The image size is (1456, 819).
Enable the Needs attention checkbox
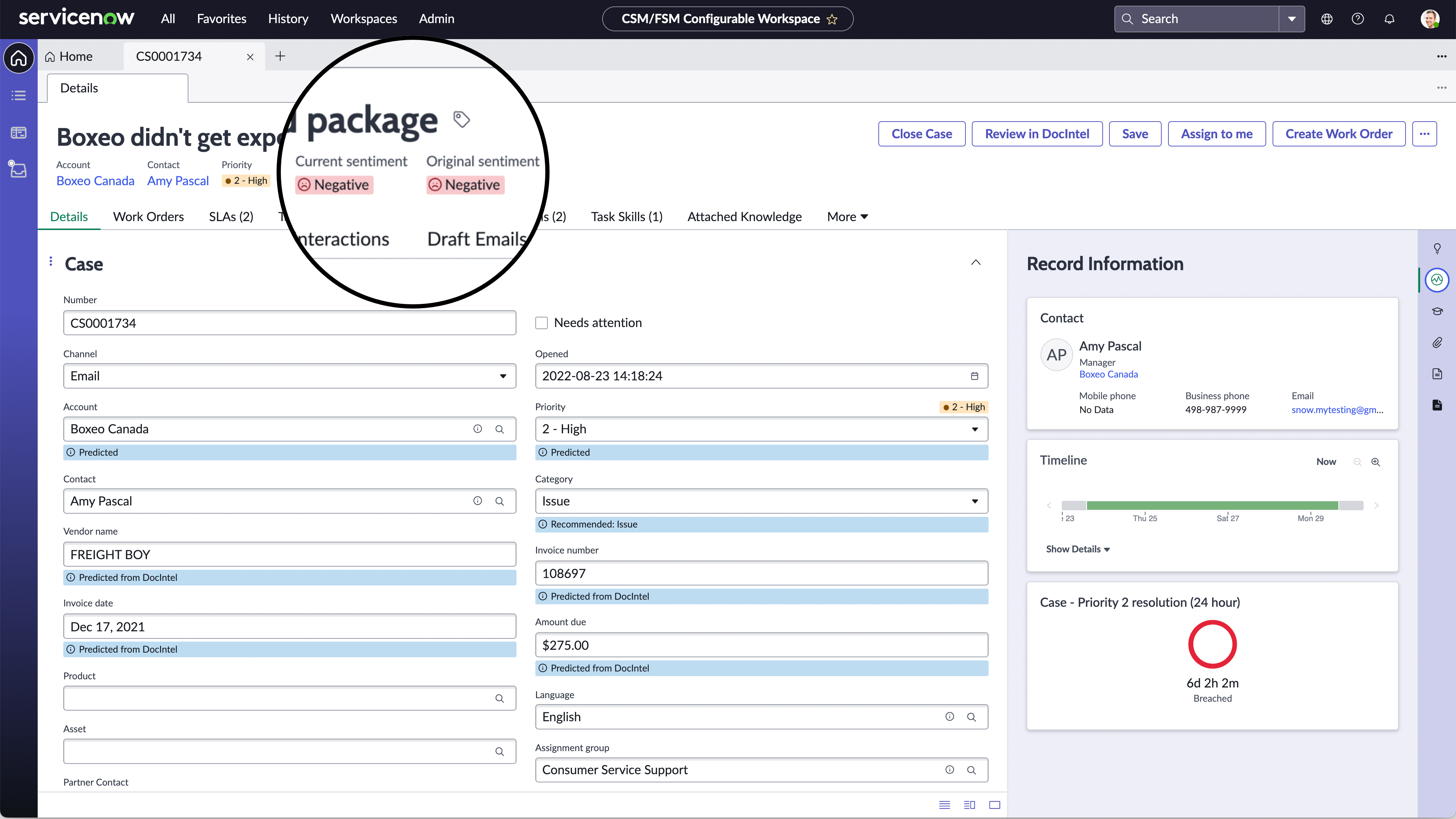[x=541, y=323]
